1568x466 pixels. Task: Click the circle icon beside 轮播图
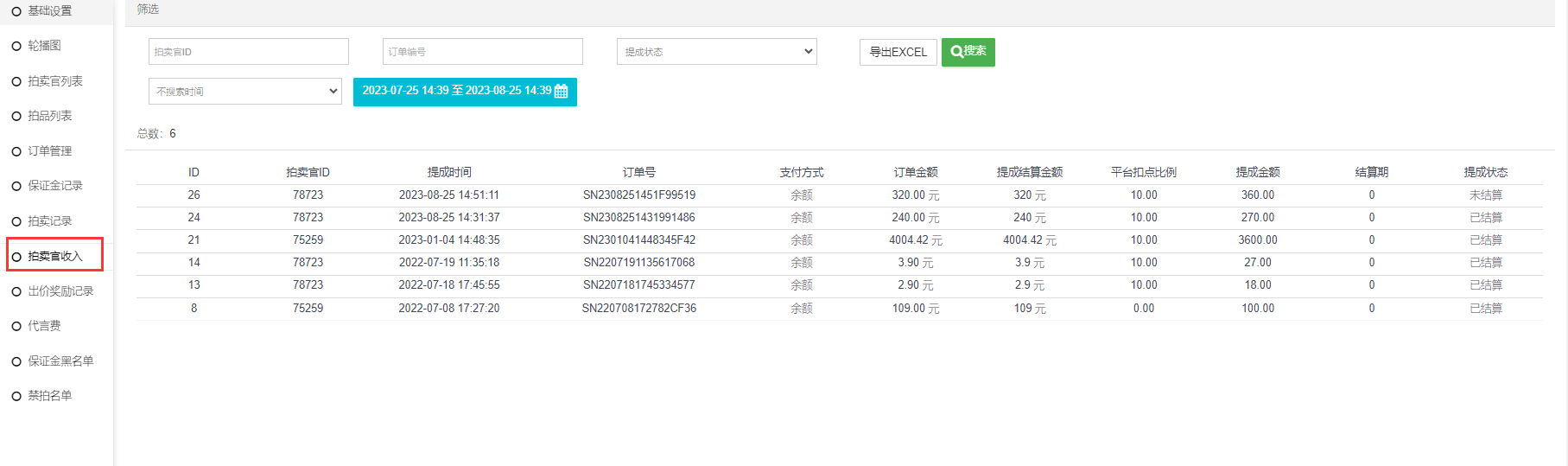(x=16, y=46)
